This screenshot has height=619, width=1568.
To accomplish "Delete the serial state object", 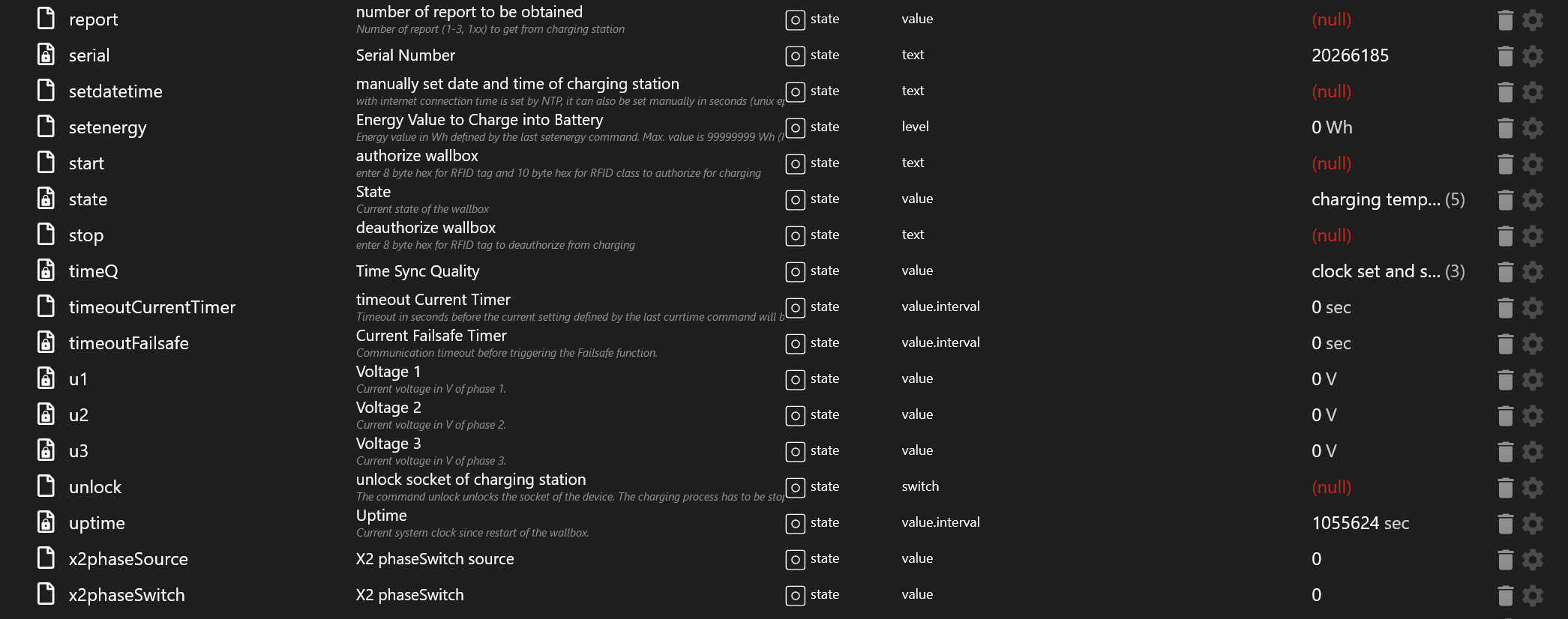I will [1505, 56].
